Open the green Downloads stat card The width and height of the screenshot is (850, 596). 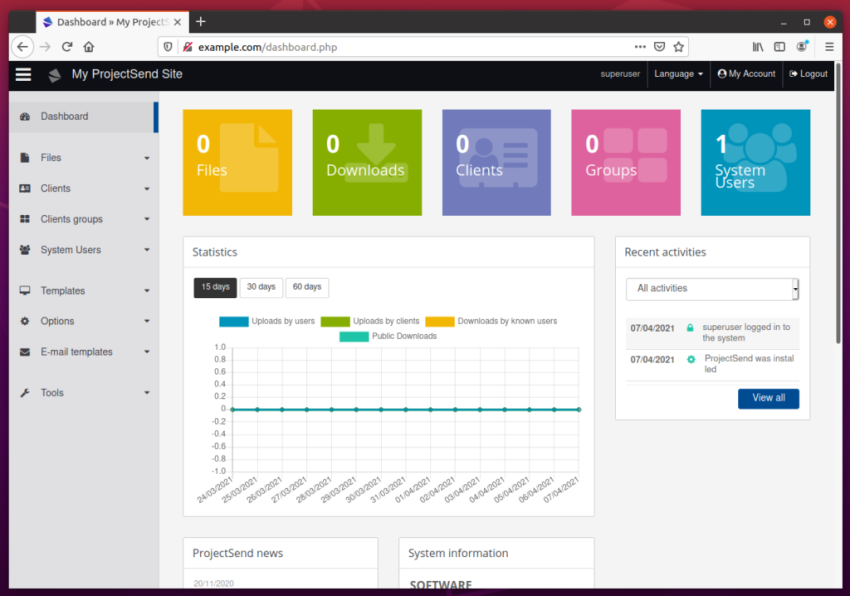[367, 163]
